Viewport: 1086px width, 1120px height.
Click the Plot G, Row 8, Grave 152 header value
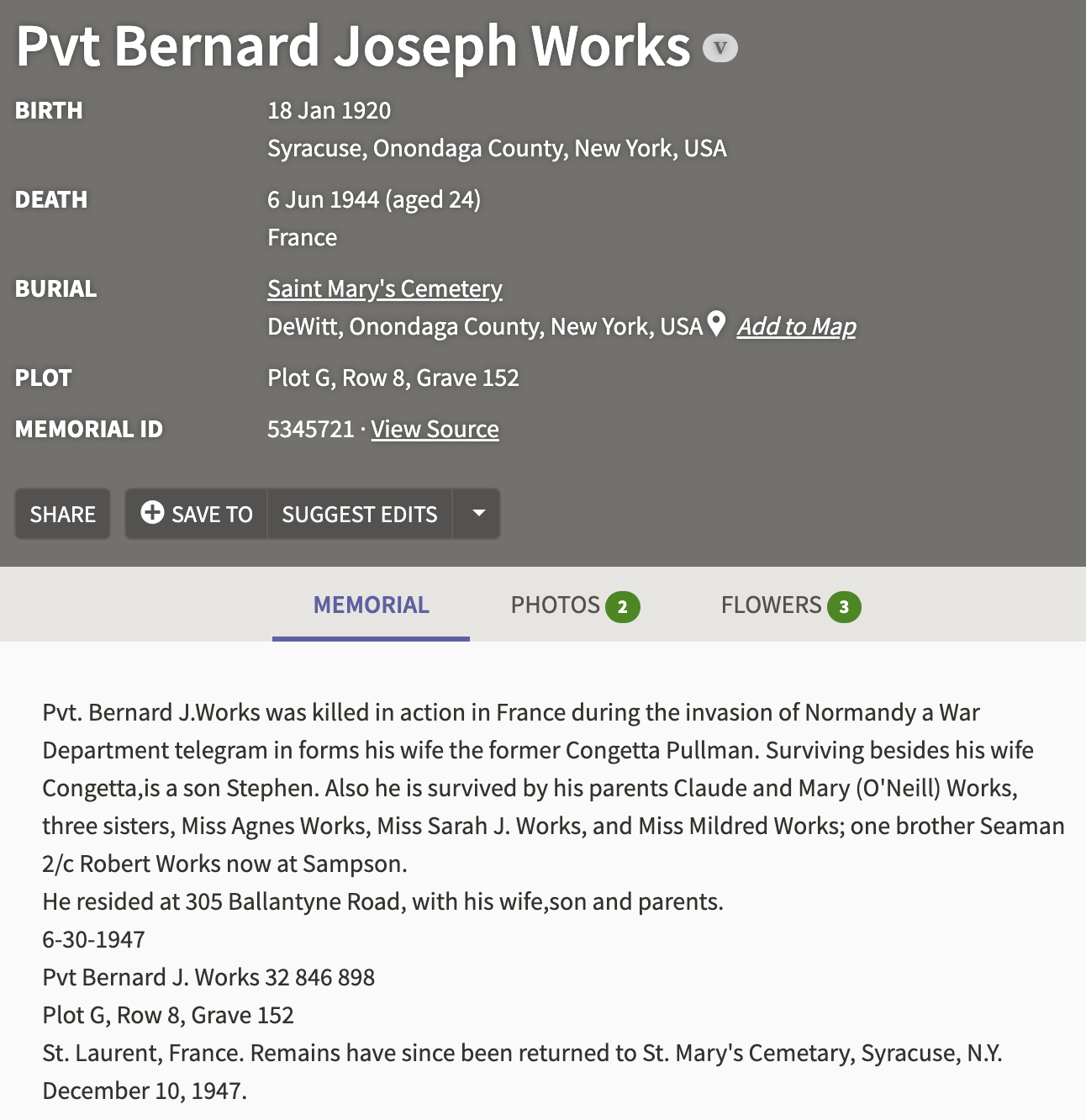pyautogui.click(x=393, y=378)
